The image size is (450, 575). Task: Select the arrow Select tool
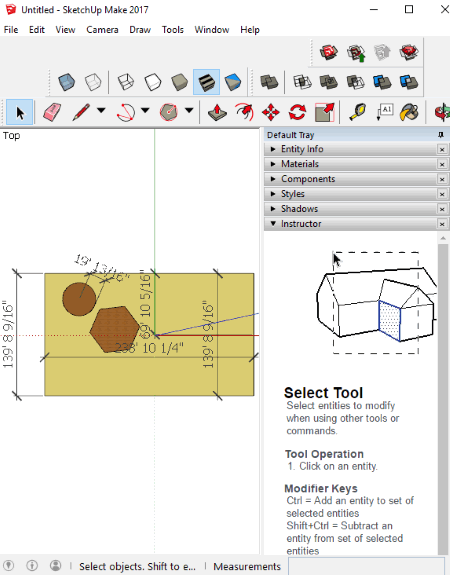(x=20, y=112)
